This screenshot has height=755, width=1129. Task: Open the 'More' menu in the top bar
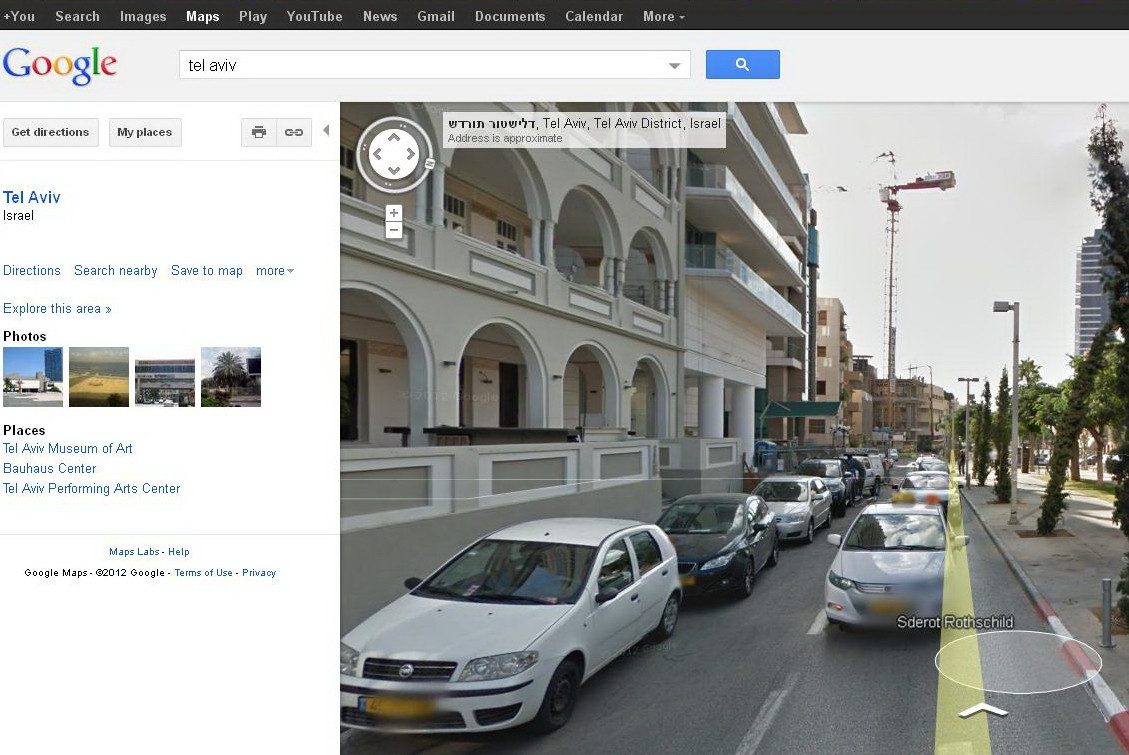pos(662,15)
